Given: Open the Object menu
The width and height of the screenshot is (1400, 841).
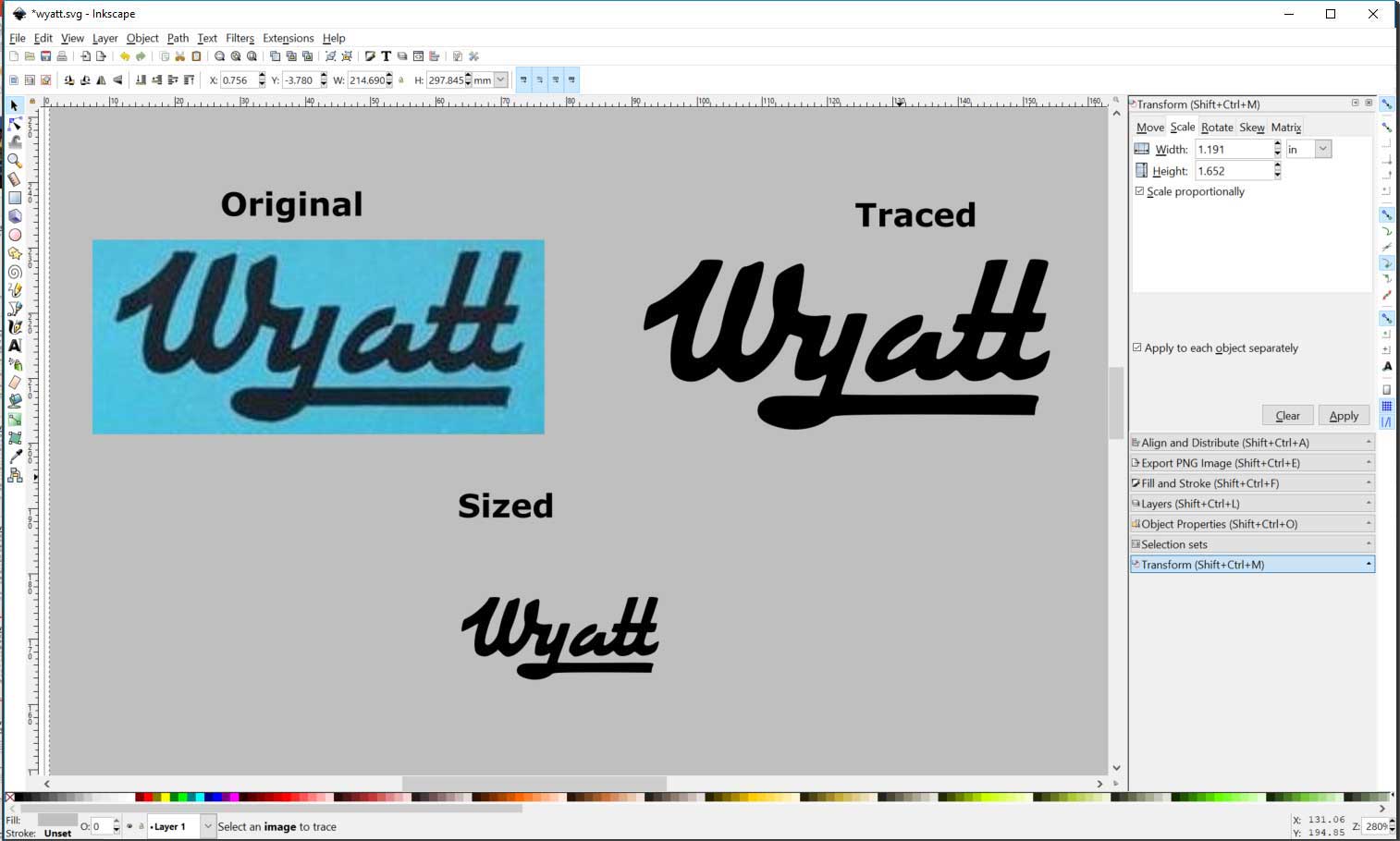Looking at the screenshot, I should click(x=142, y=38).
